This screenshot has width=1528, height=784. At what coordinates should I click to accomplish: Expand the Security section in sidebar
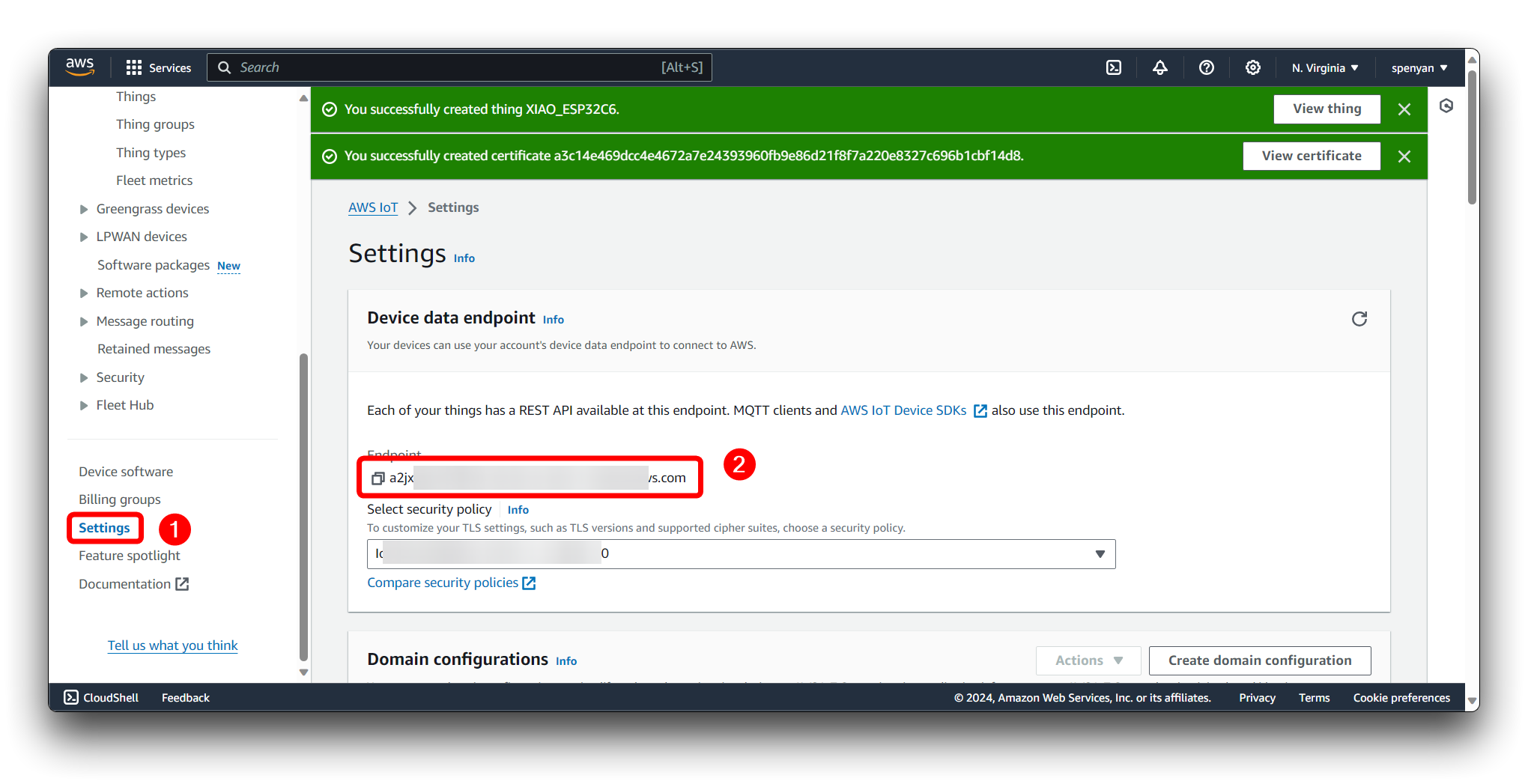tap(84, 377)
